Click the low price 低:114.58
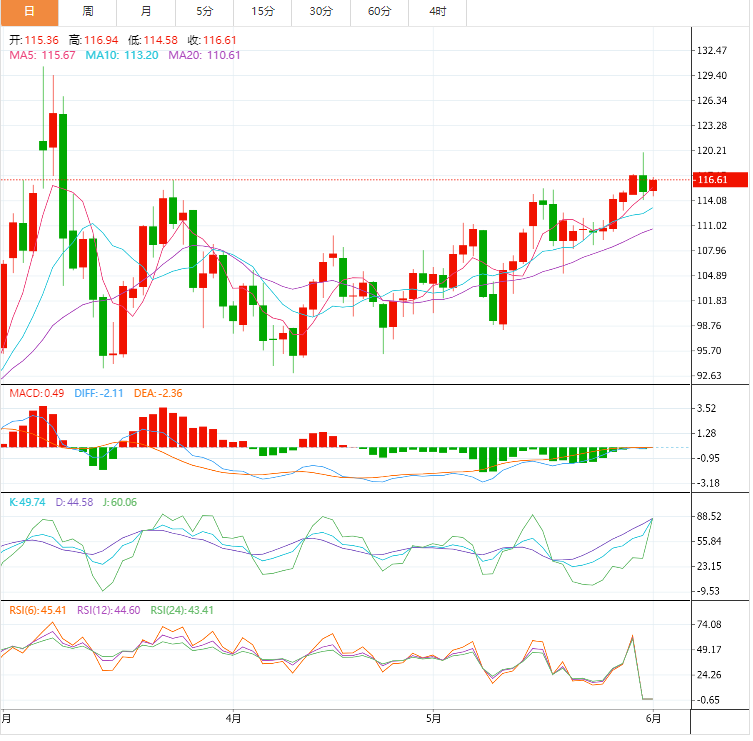Image resolution: width=753 pixels, height=741 pixels. click(x=153, y=40)
